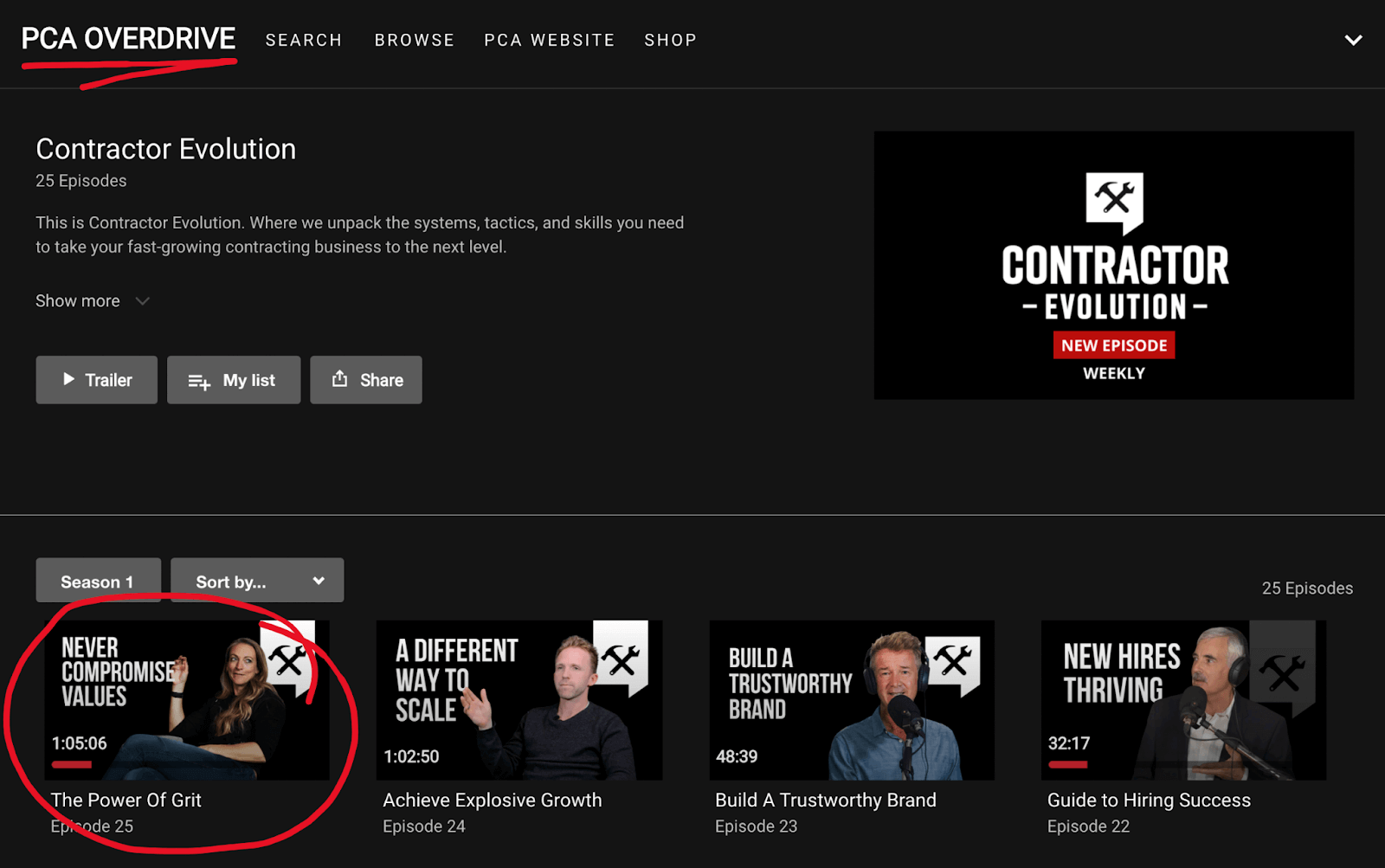Click the Episode 24 label
This screenshot has width=1385, height=868.
coord(424,826)
